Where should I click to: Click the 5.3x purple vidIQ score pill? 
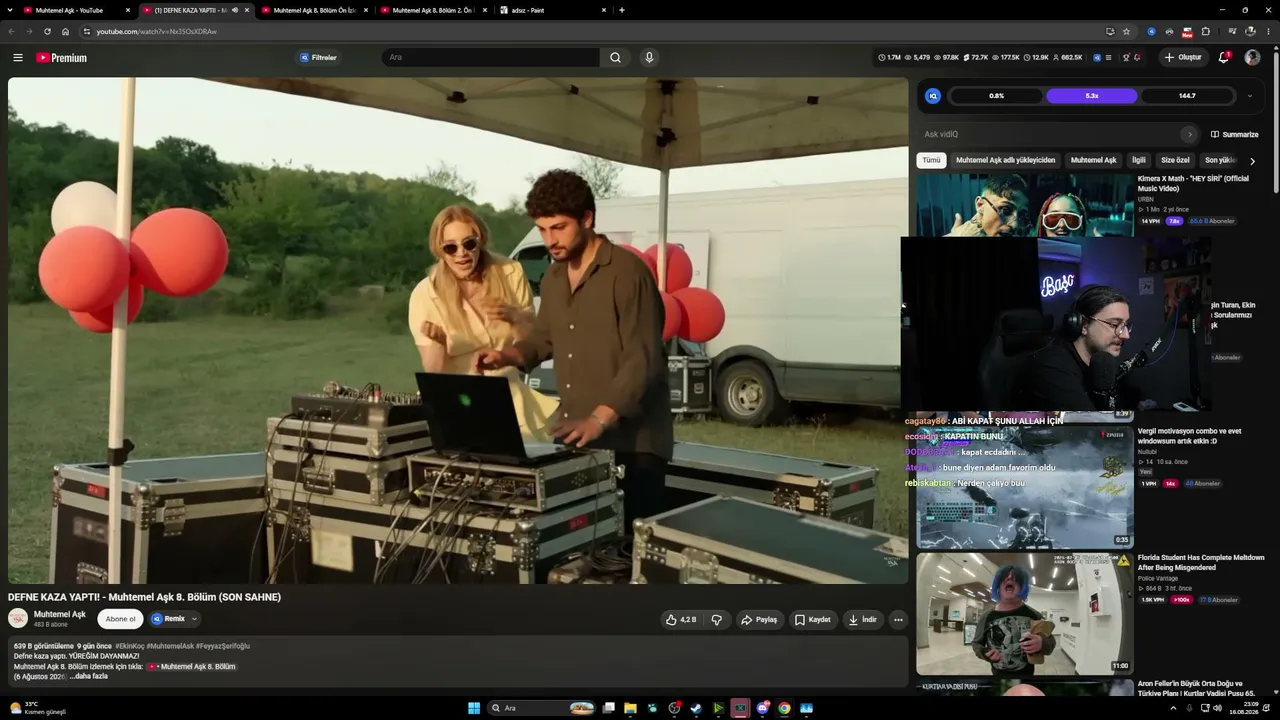coord(1092,96)
